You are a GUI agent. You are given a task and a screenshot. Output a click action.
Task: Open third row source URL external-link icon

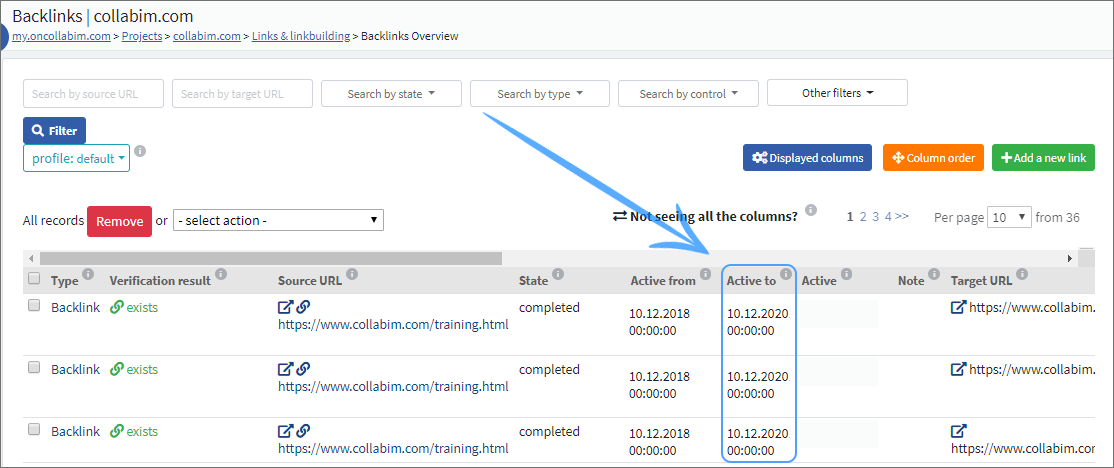coord(285,431)
